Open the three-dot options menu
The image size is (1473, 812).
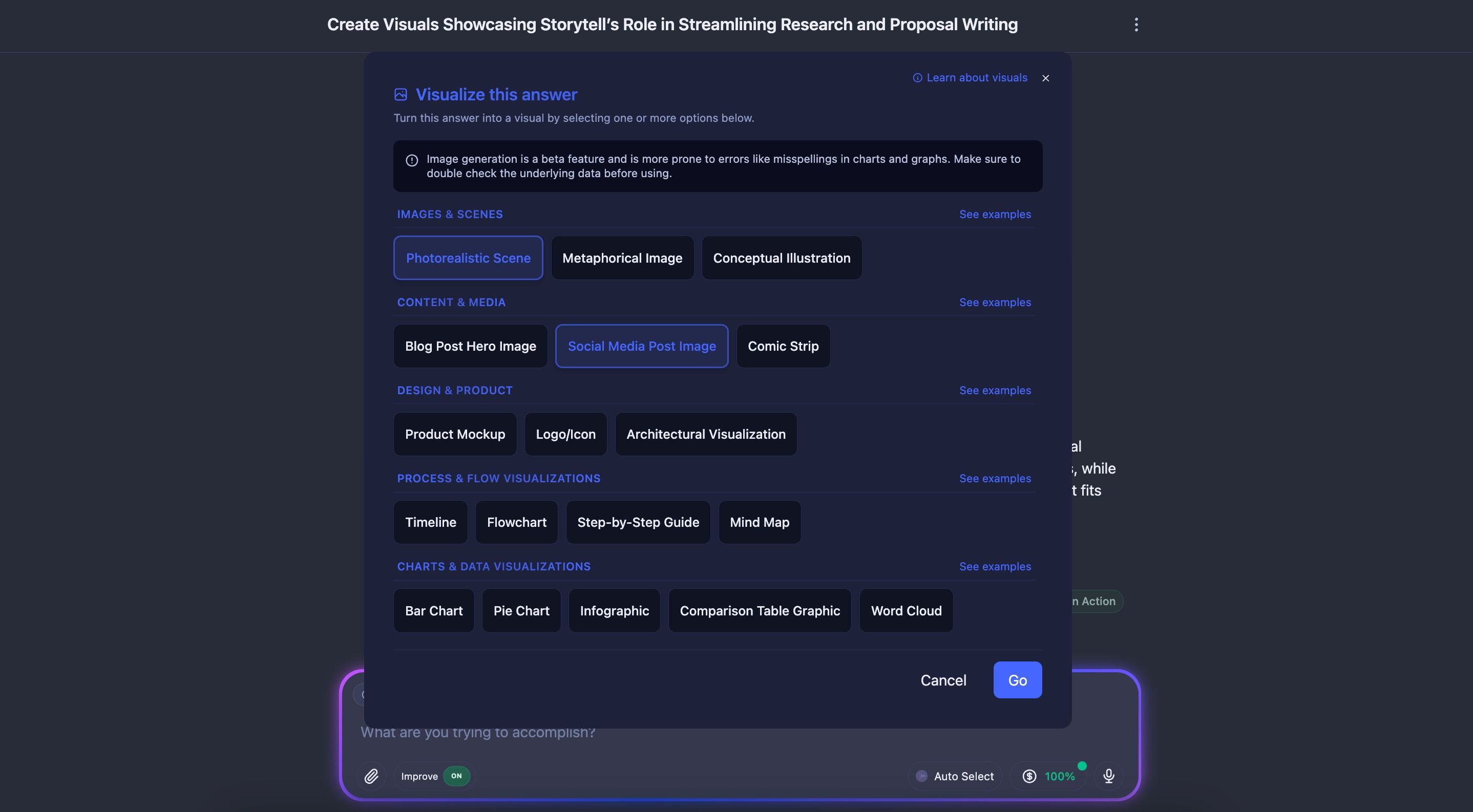point(1135,25)
